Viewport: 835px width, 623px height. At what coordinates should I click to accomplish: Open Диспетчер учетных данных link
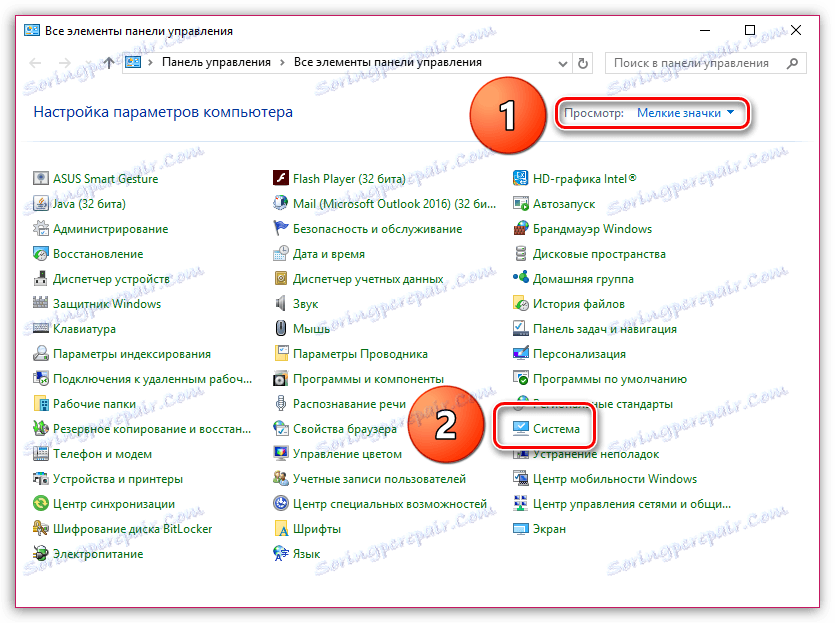pos(368,278)
